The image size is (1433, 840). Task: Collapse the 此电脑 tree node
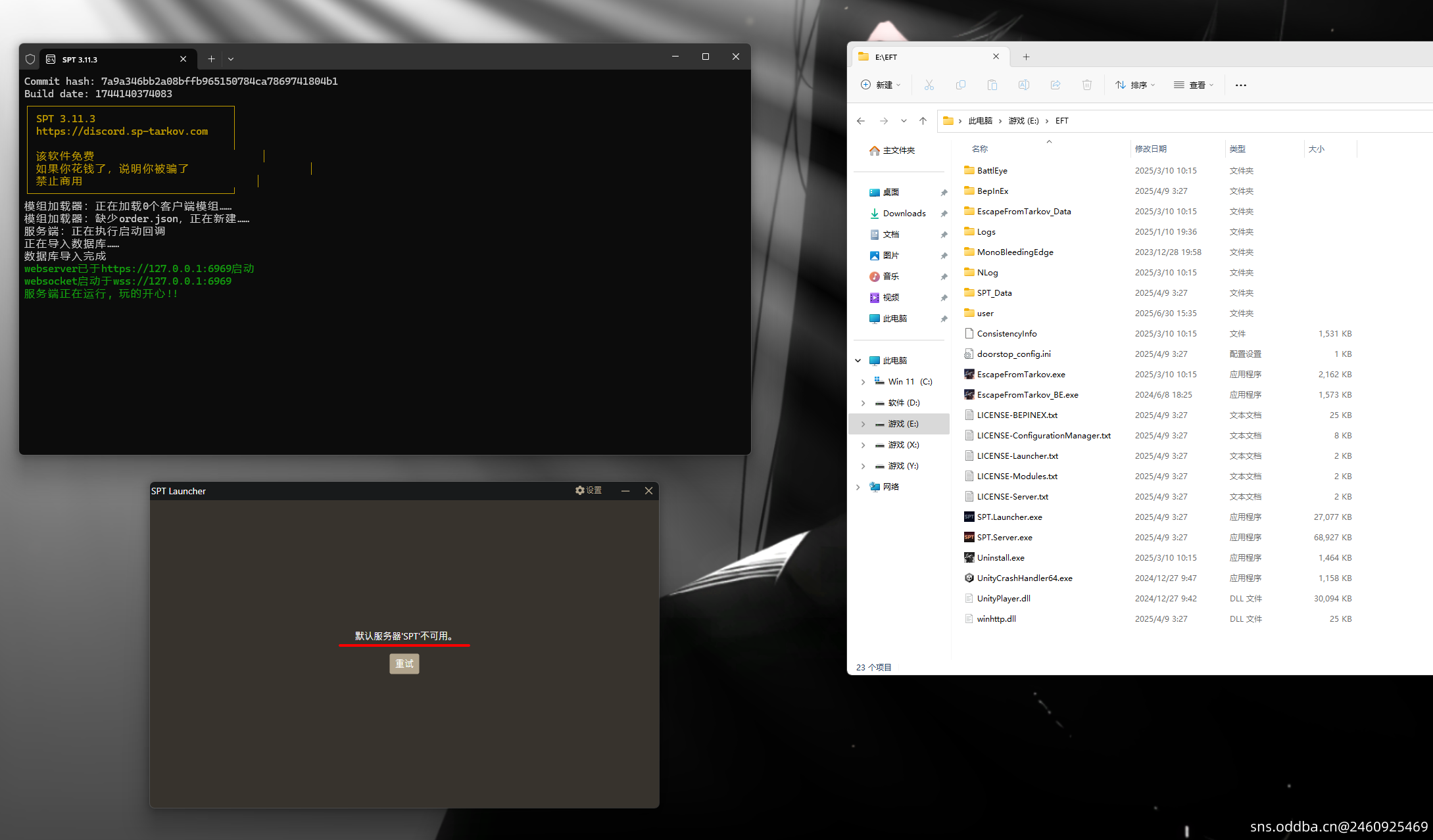tap(858, 361)
